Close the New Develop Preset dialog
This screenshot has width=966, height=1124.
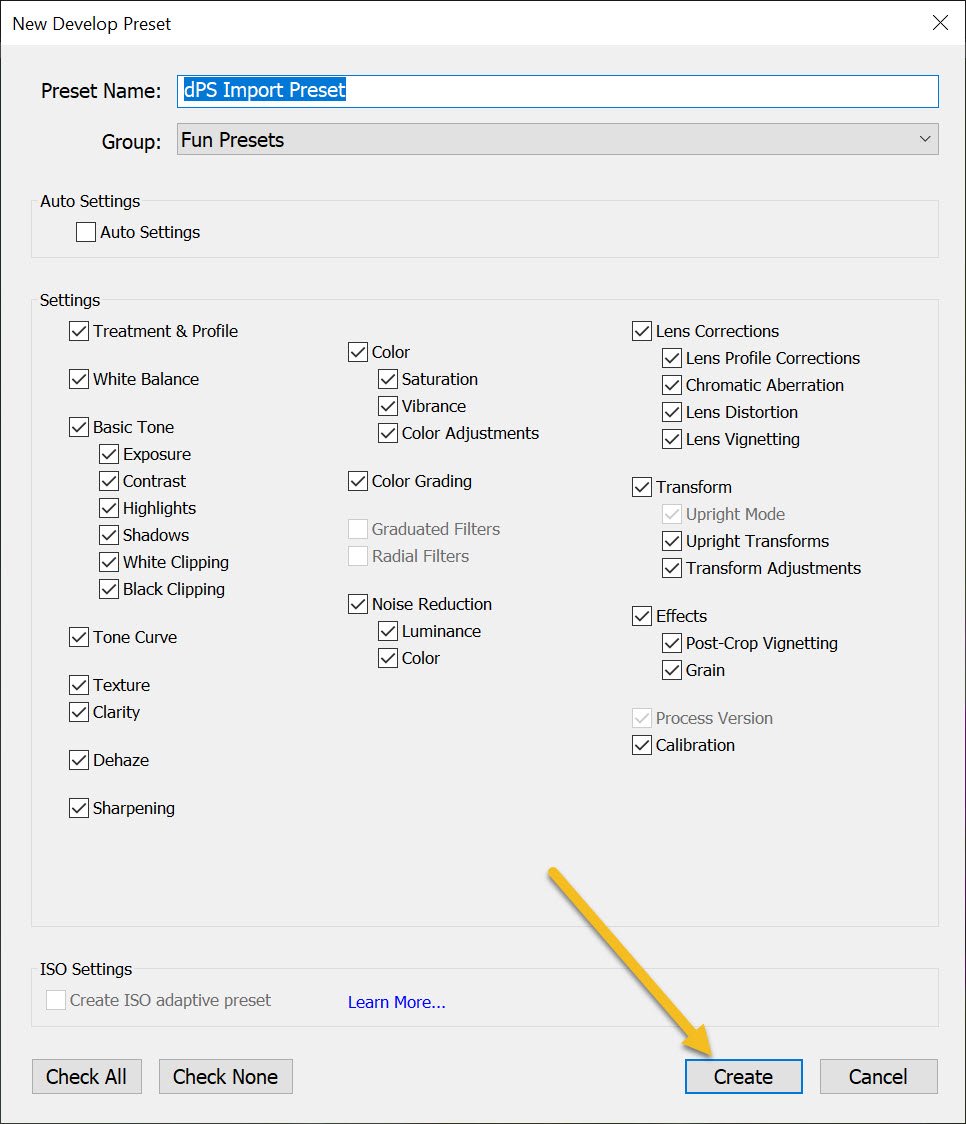[x=939, y=23]
